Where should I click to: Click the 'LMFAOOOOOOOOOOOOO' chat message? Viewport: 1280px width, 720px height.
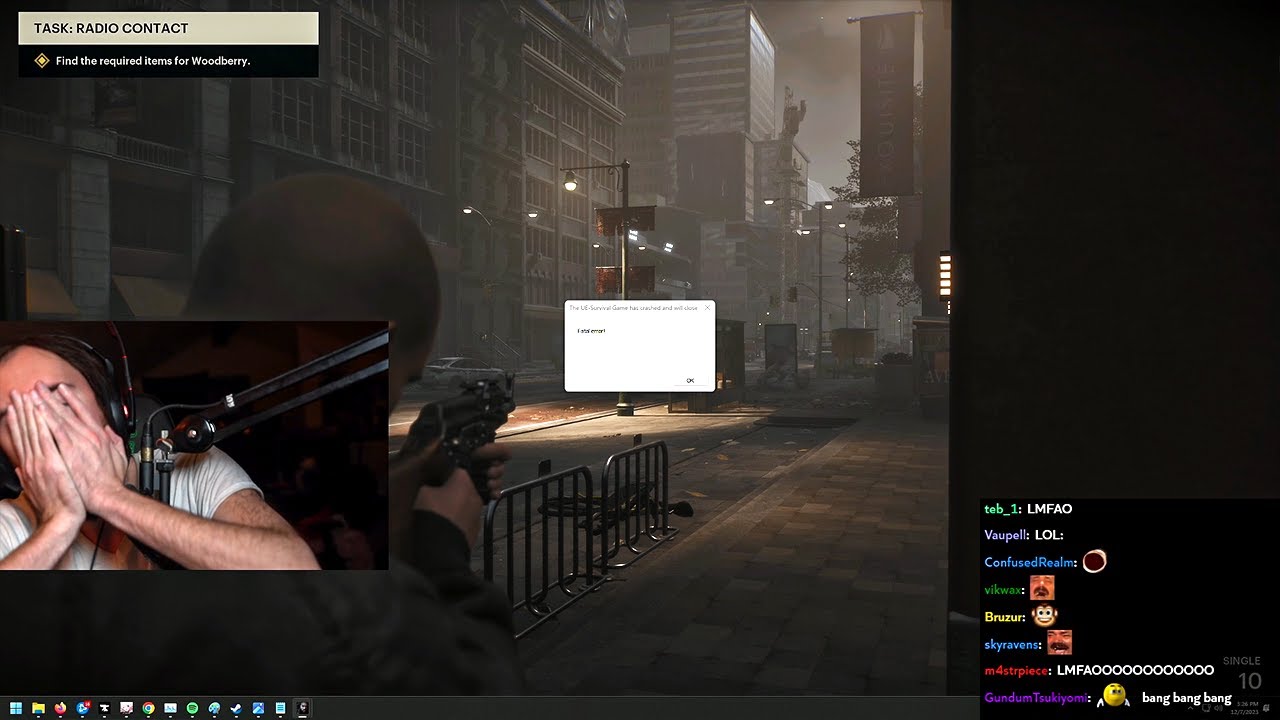coord(1135,670)
